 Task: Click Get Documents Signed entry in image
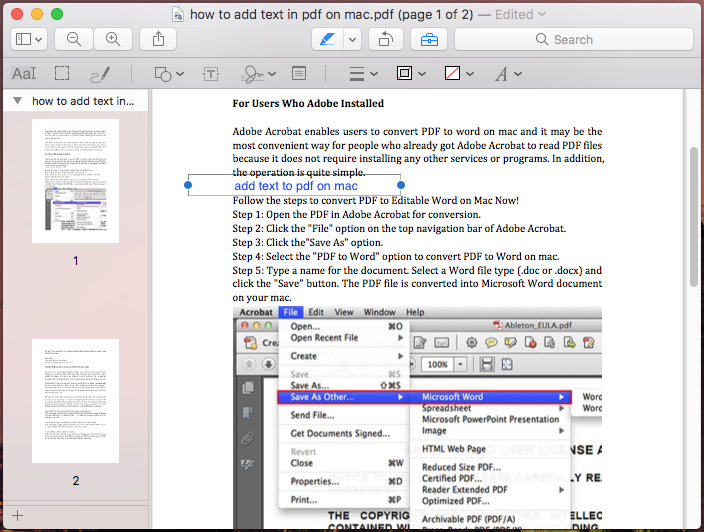click(344, 433)
